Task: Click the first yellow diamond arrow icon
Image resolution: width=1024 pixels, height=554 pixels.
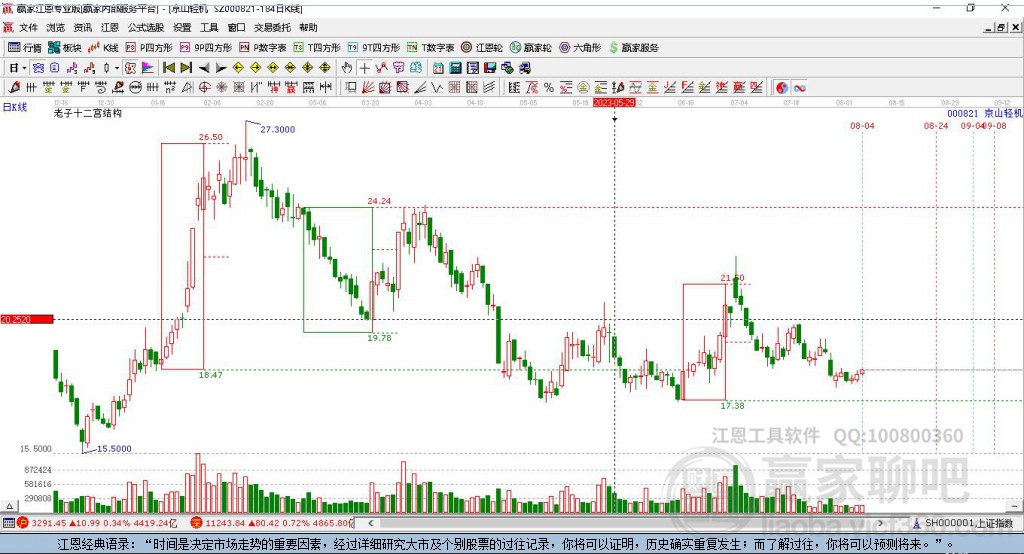Action: (x=238, y=68)
